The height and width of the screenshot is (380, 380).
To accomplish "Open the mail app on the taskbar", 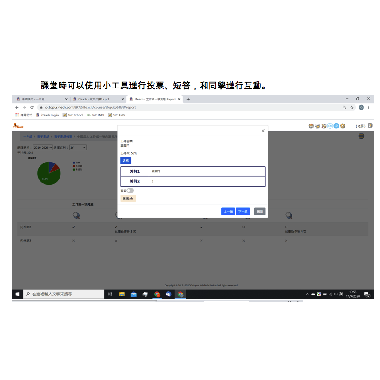I will click(134, 294).
